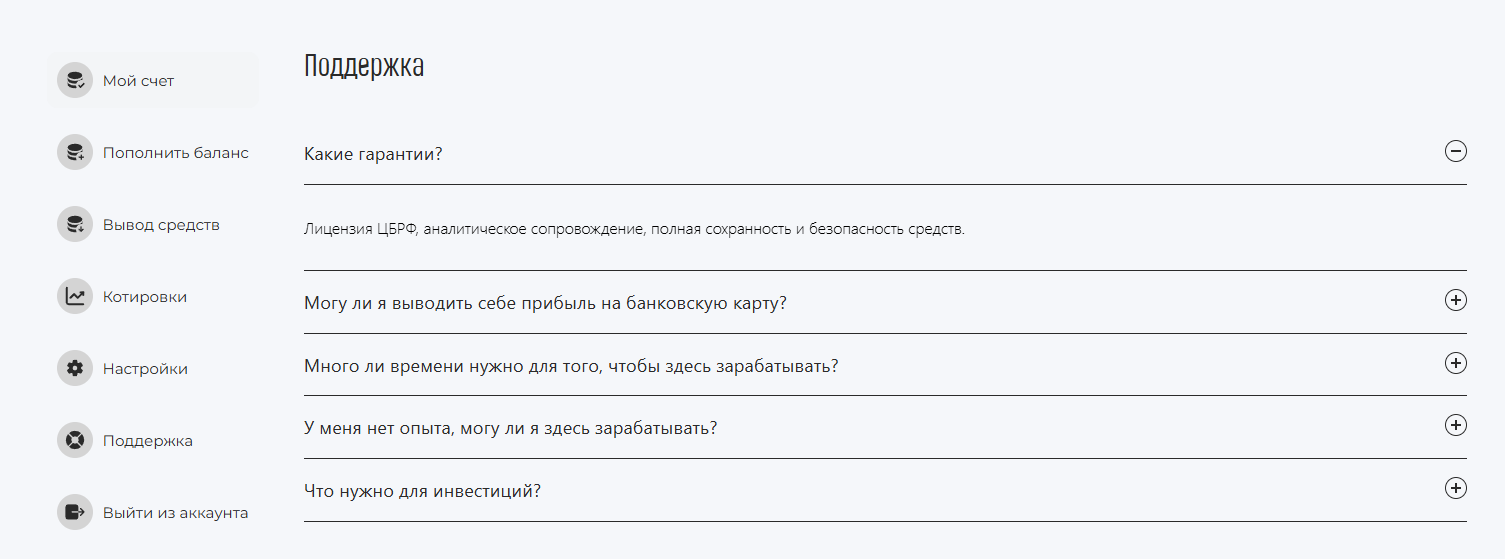The image size is (1505, 559).
Task: Click the Настройки gear icon
Action: [x=75, y=368]
